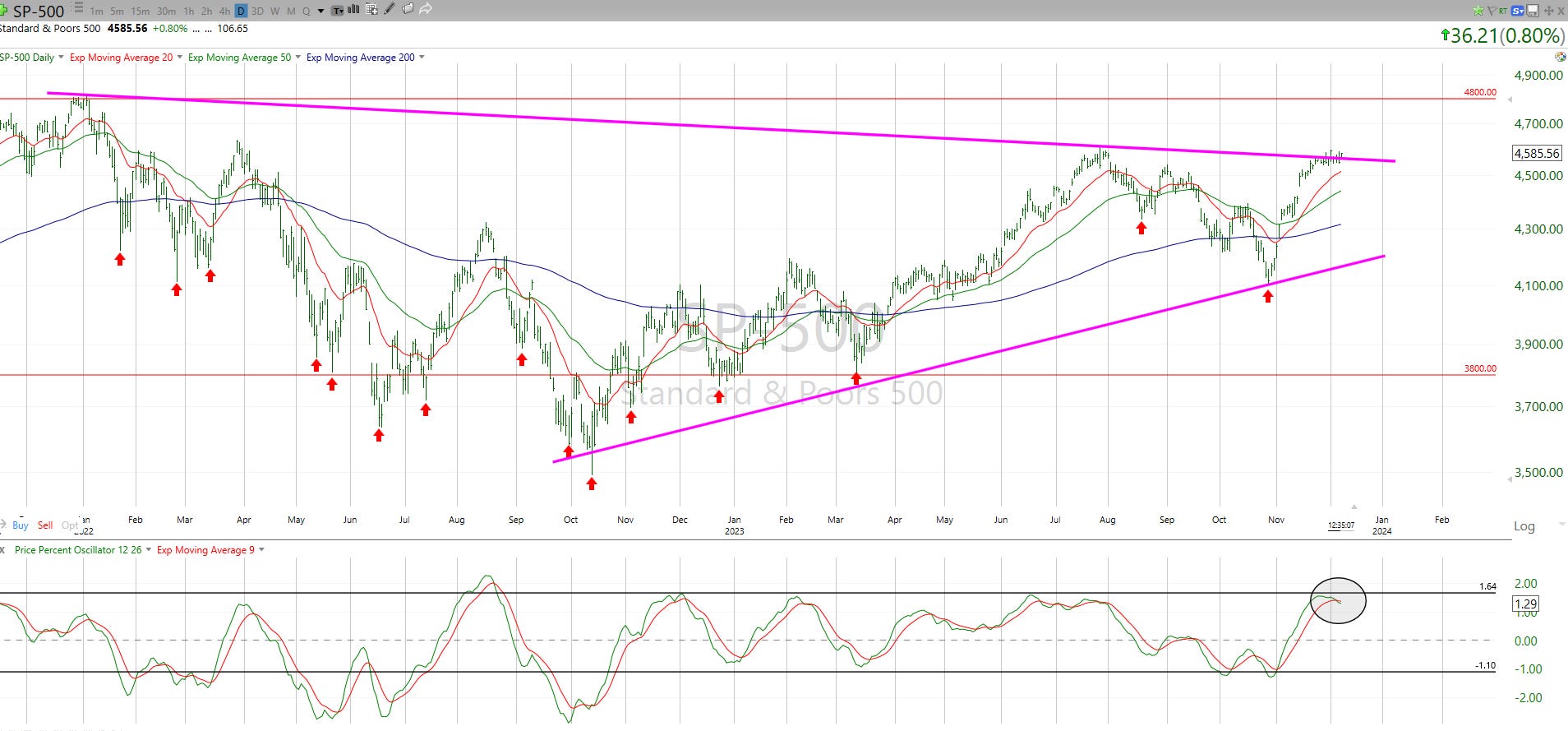Switch to W weekly time frame
Viewport: 1568px width, 731px height.
point(274,12)
